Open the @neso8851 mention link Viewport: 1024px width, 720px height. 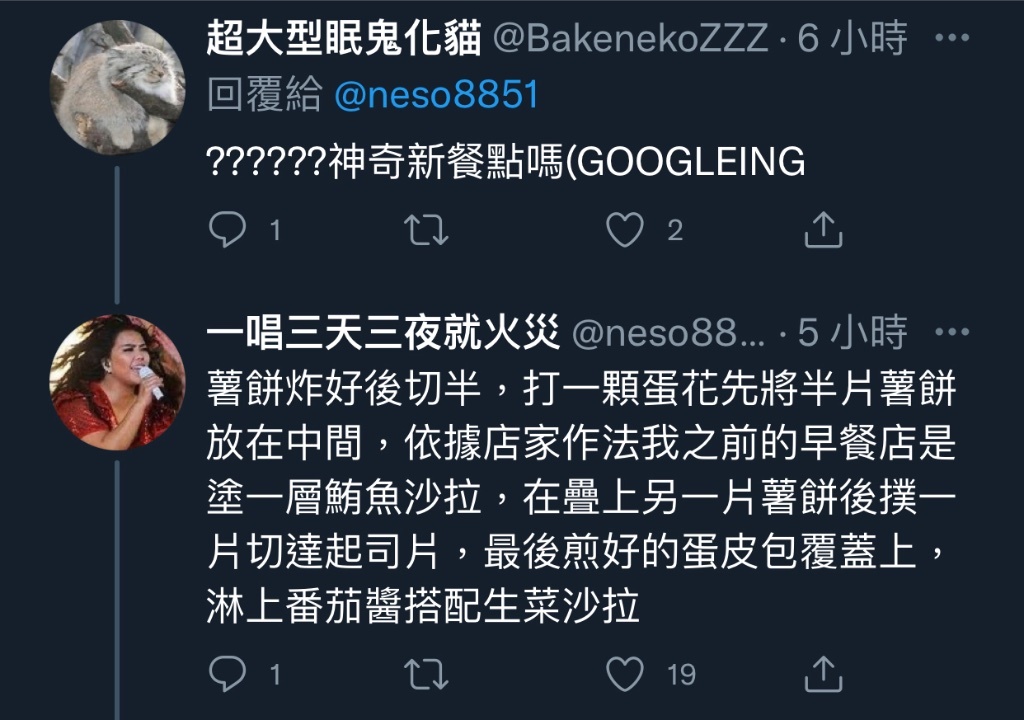coord(436,94)
